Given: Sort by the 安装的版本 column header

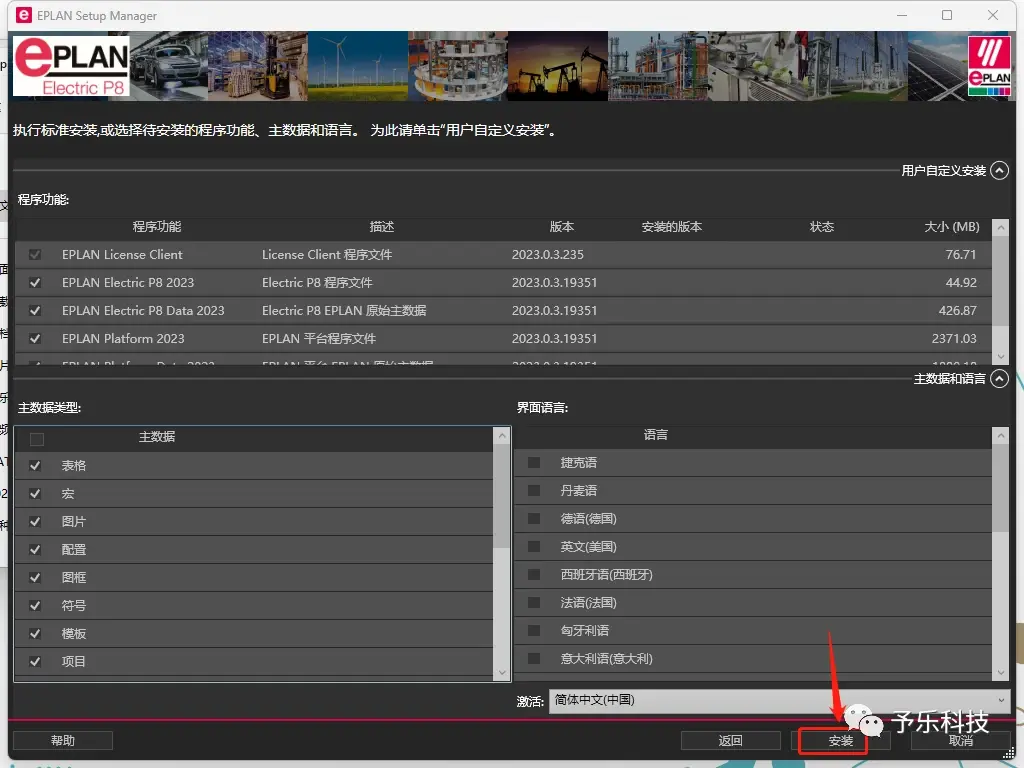Looking at the screenshot, I should [x=671, y=227].
